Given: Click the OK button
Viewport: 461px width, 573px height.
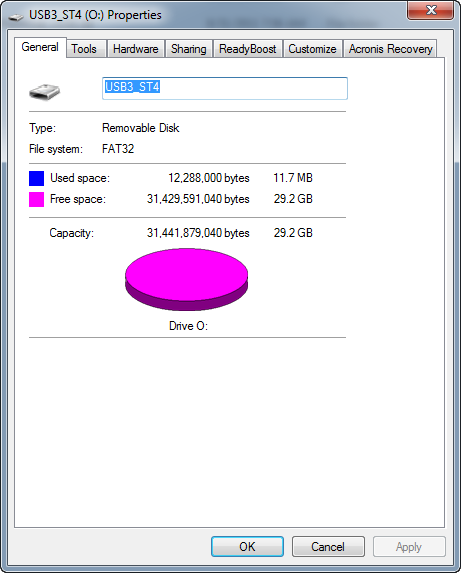Looking at the screenshot, I should point(247,547).
